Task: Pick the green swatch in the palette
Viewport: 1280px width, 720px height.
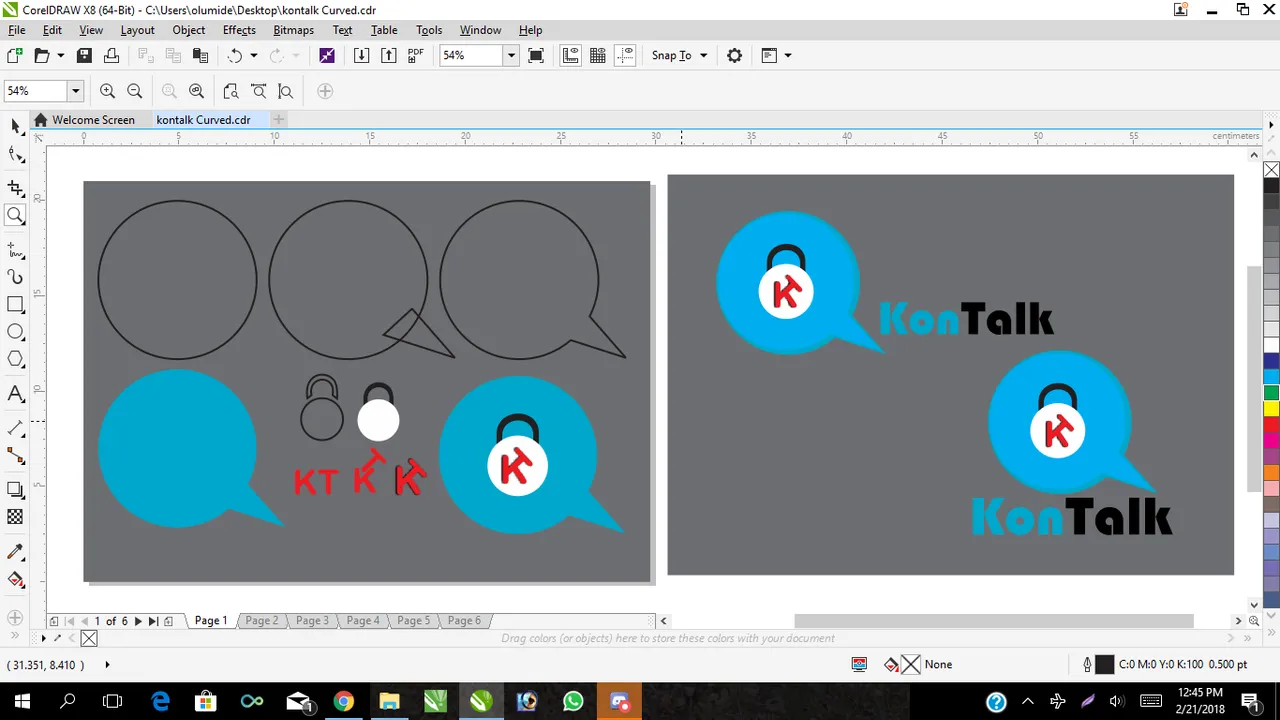Action: [x=1271, y=392]
